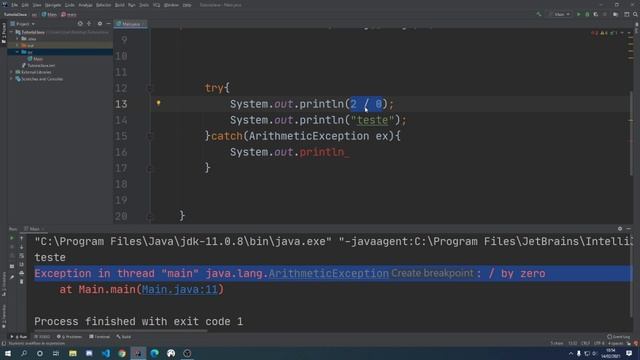Image resolution: width=640 pixels, height=360 pixels.
Task: Print console output via printer icon
Action: tap(22, 273)
